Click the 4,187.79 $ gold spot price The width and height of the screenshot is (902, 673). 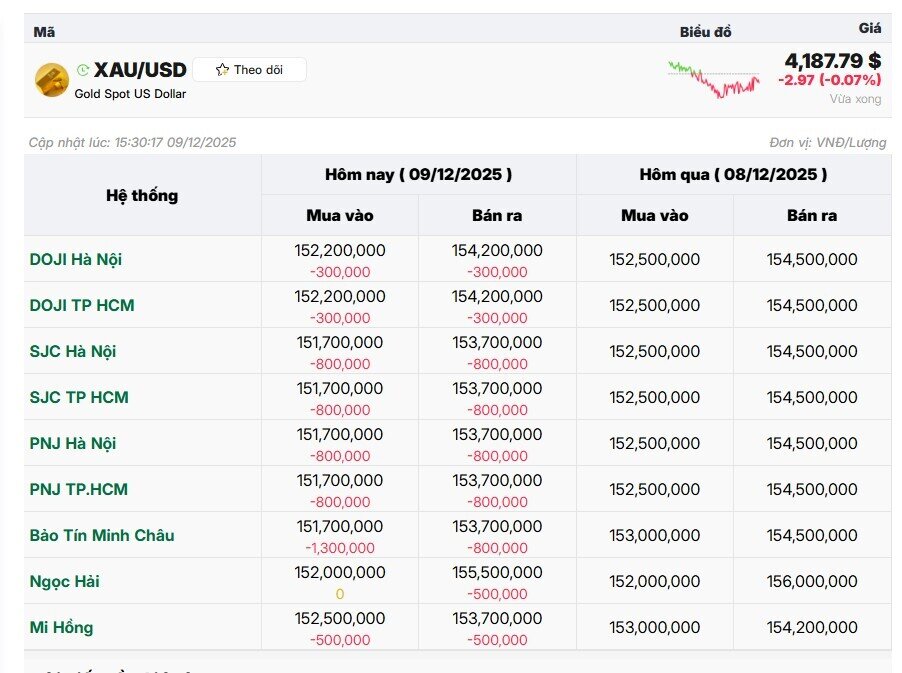tap(832, 60)
